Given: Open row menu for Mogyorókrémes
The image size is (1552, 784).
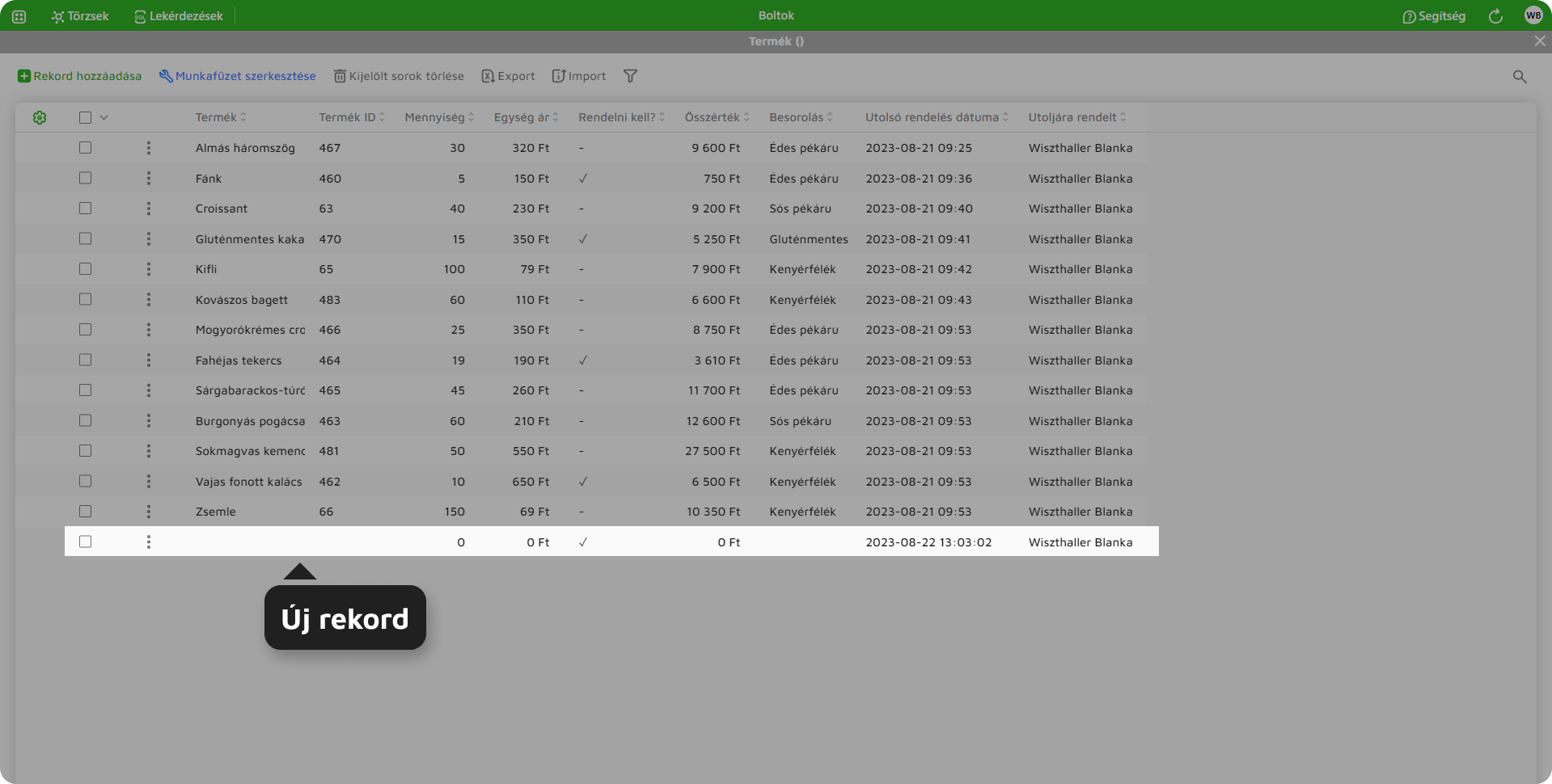Looking at the screenshot, I should (149, 330).
